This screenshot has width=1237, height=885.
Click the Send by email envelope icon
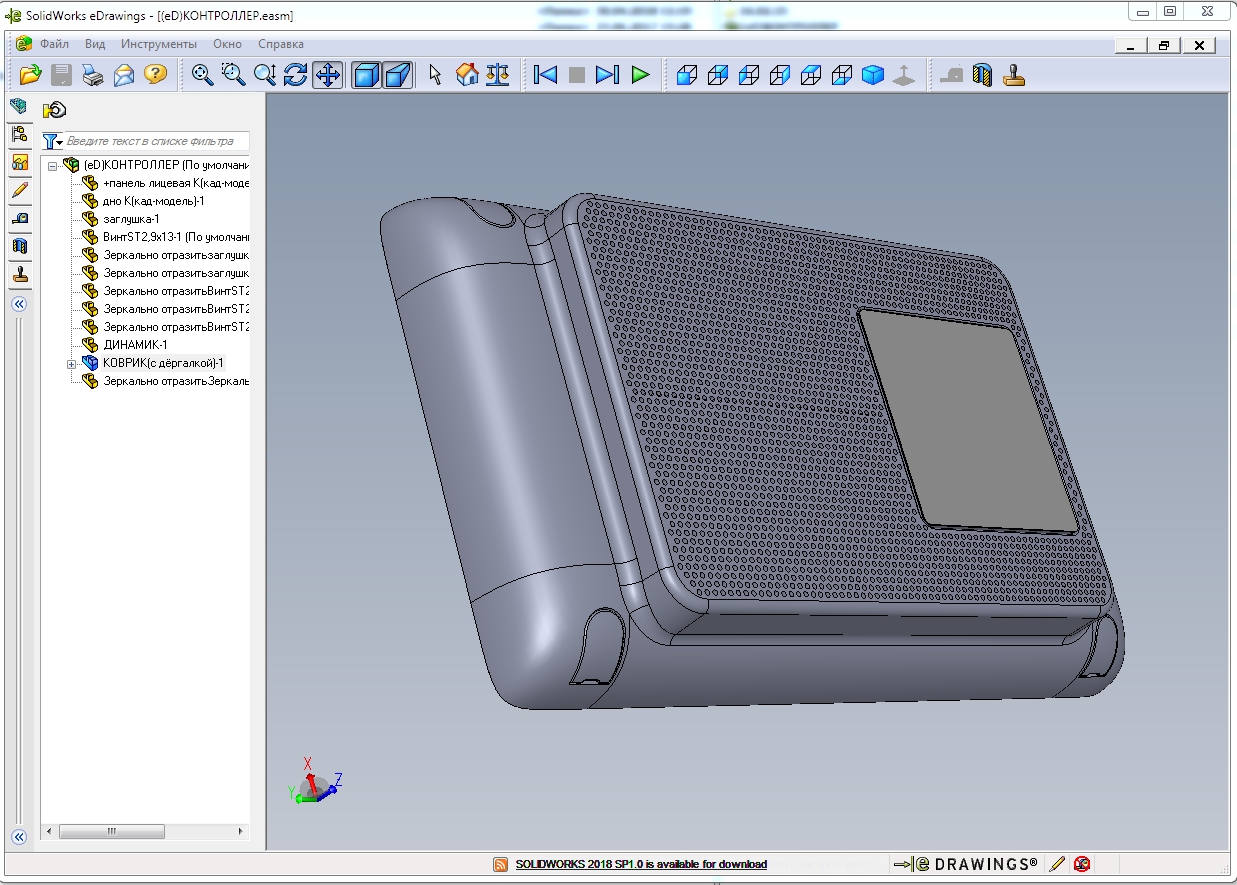tap(124, 75)
